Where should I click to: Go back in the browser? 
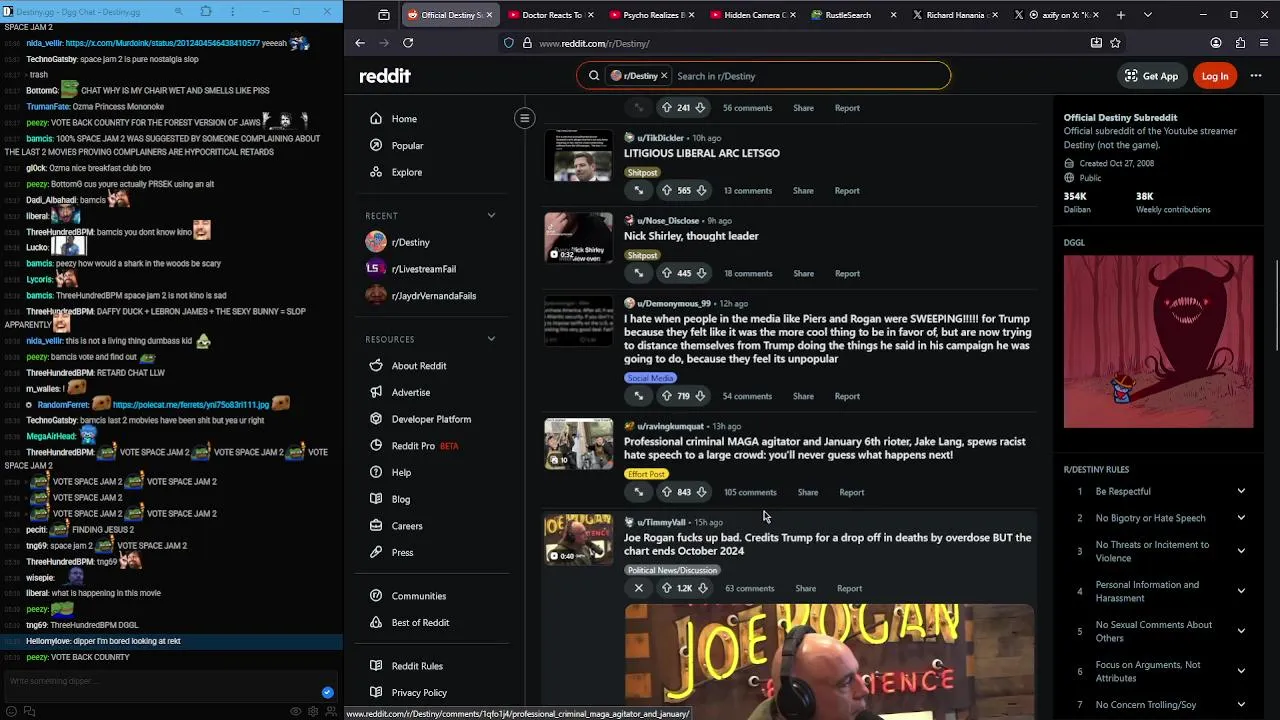[360, 43]
